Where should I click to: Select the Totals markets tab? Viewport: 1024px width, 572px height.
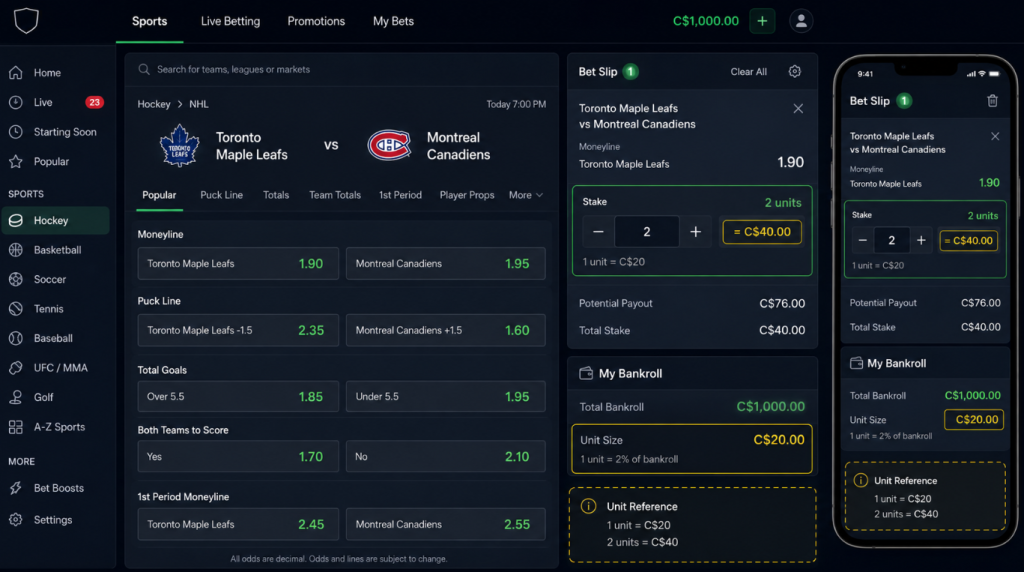276,195
